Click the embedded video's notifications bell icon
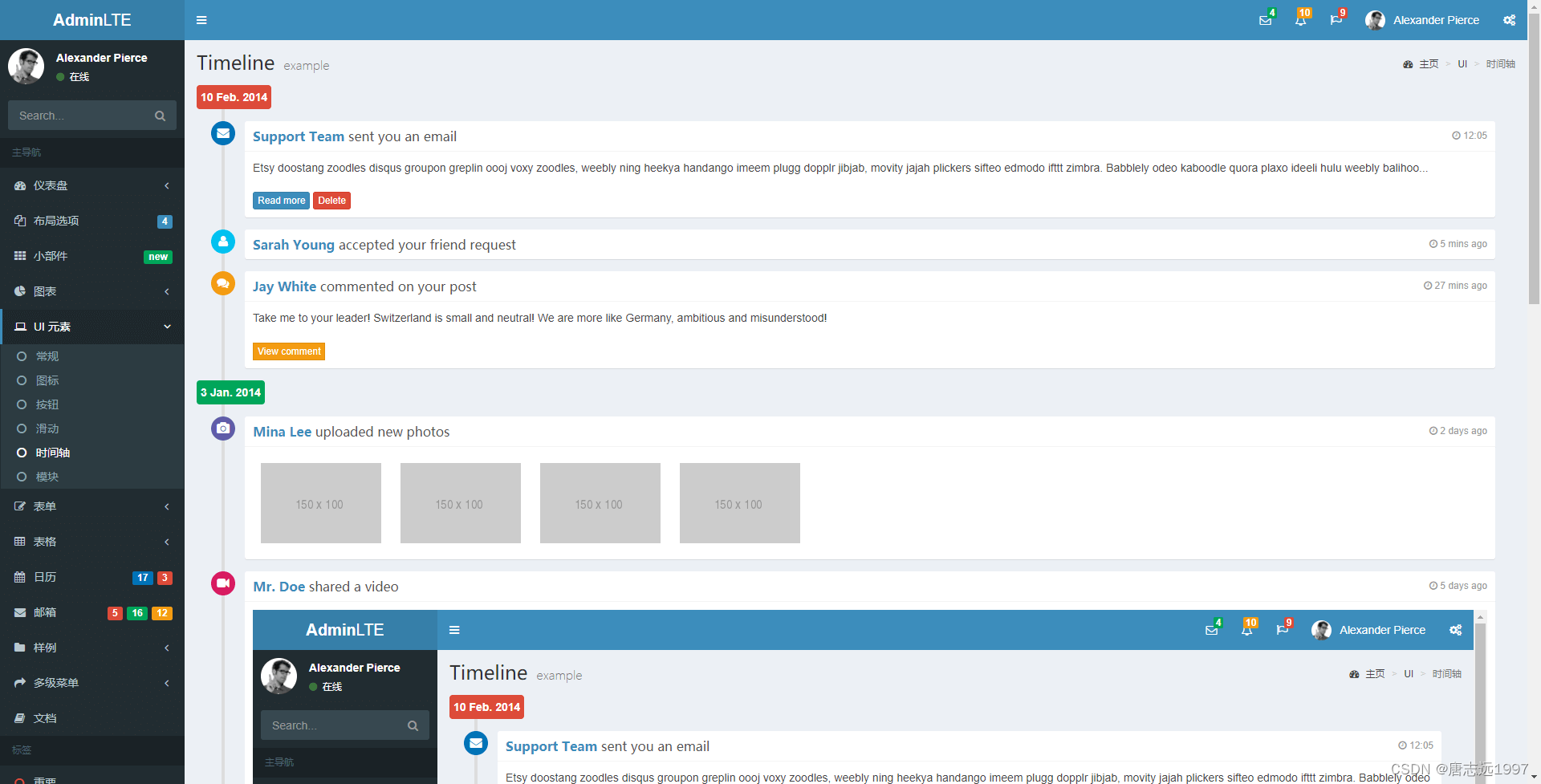1541x784 pixels. coord(1247,630)
